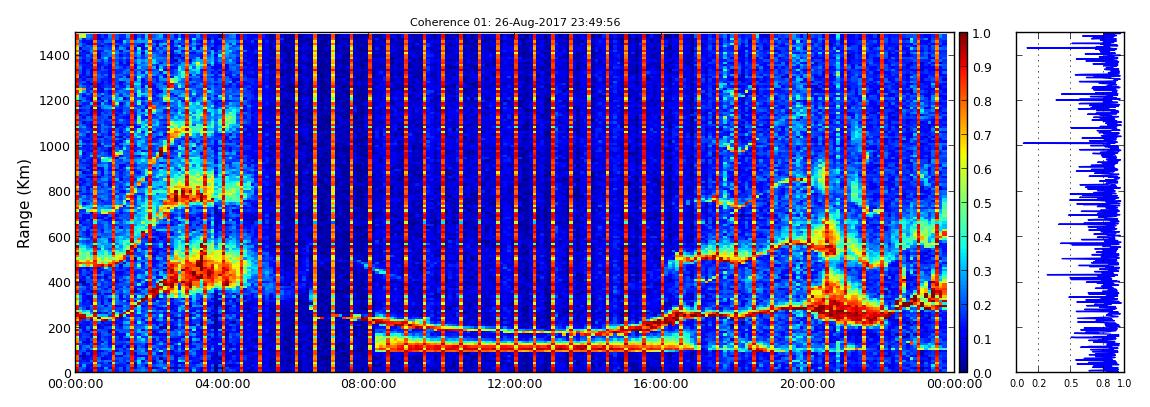Click the 0.9 value on the colorbar
Viewport: 1150px width, 407px height.
981,67
